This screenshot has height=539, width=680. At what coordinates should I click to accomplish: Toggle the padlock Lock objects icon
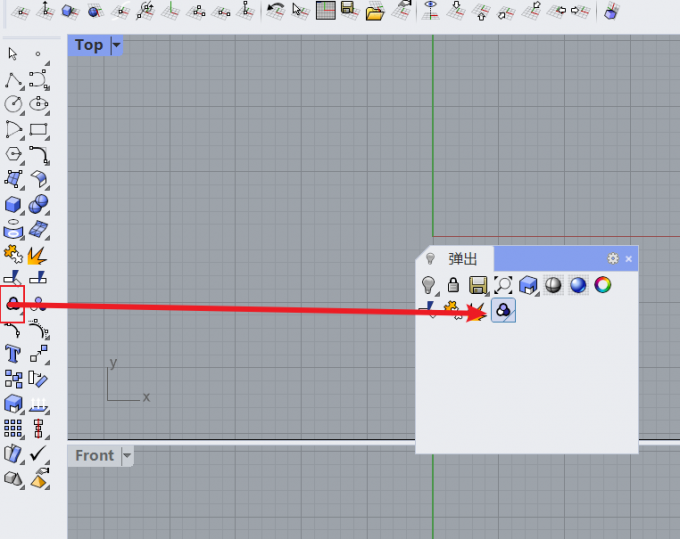(x=453, y=285)
